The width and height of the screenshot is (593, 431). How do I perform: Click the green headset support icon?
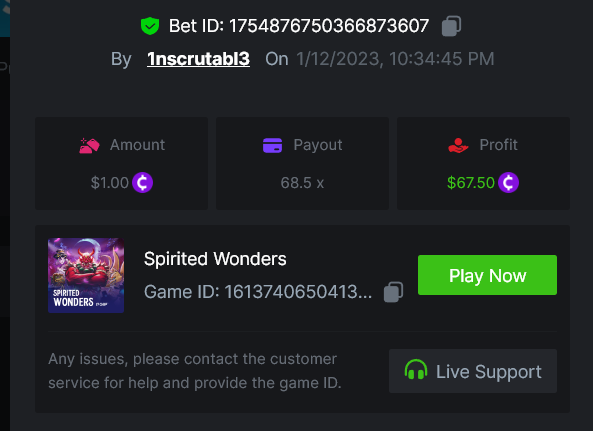pyautogui.click(x=416, y=370)
